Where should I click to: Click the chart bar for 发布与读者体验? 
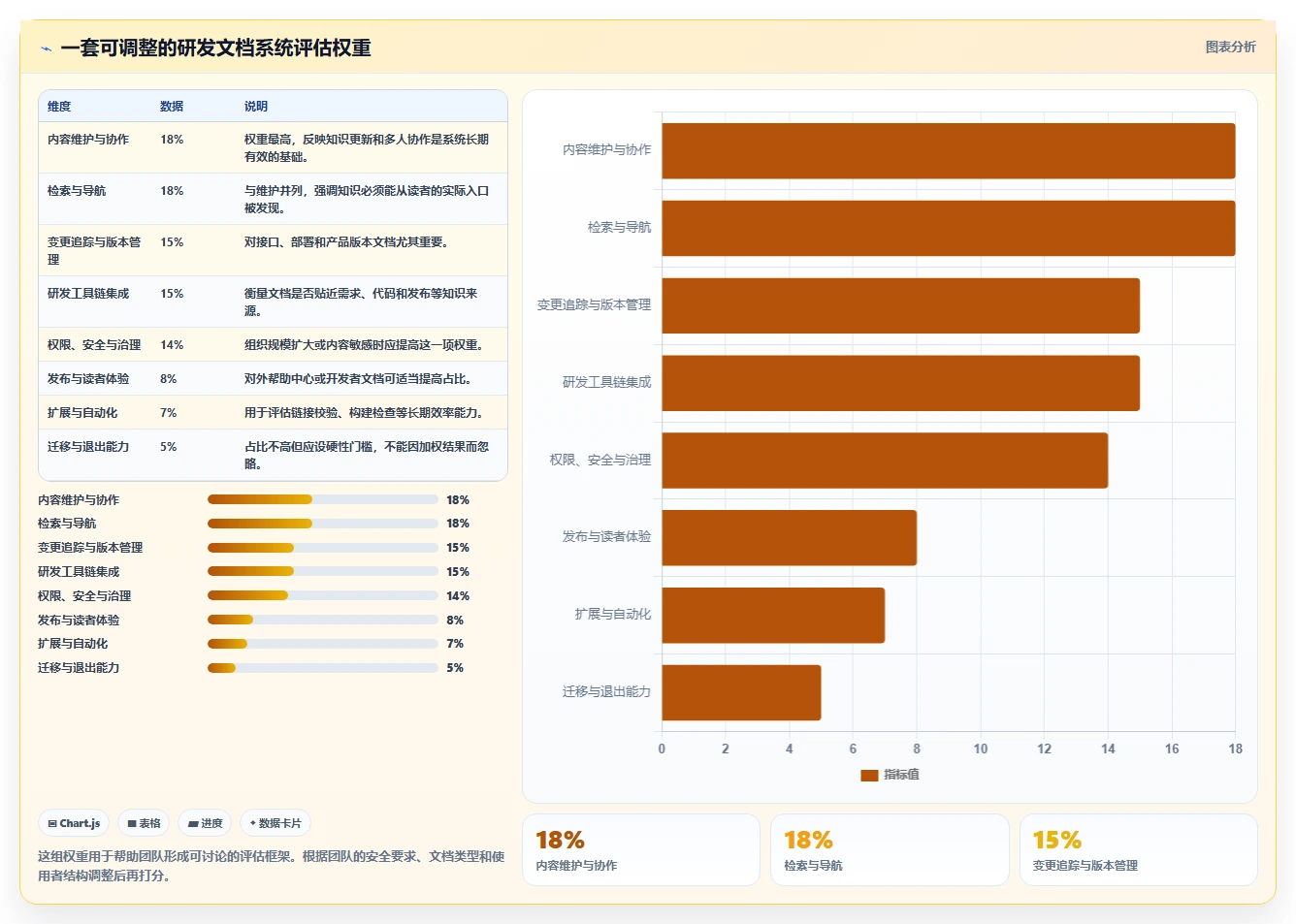coord(790,537)
